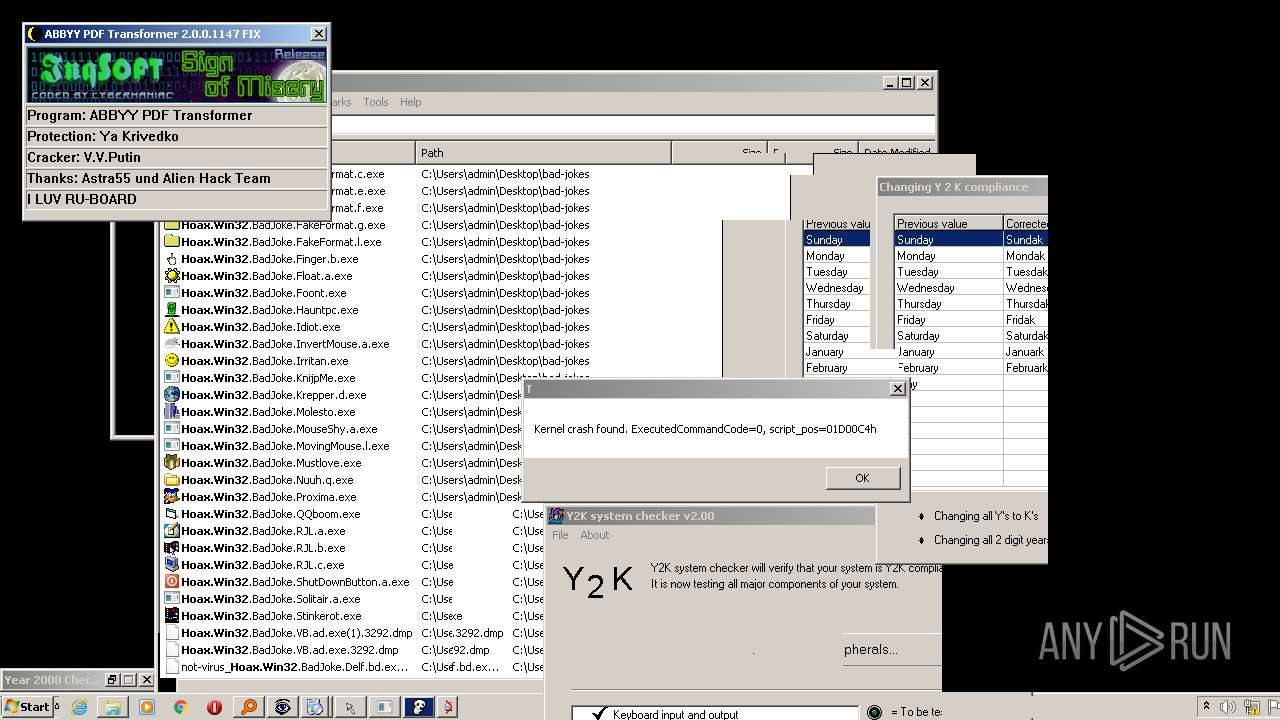Select the Krepper.d.exe globe icon
The height and width of the screenshot is (720, 1280).
click(x=172, y=395)
